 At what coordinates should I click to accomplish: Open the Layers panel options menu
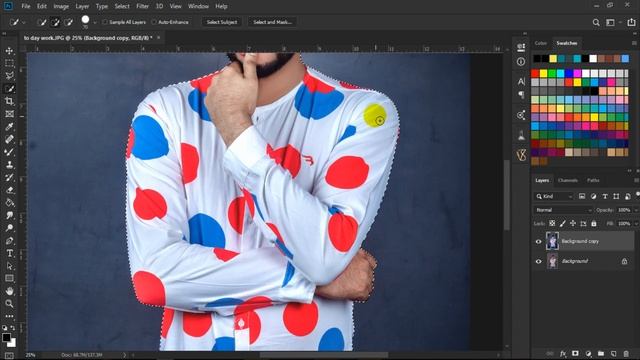[636, 180]
